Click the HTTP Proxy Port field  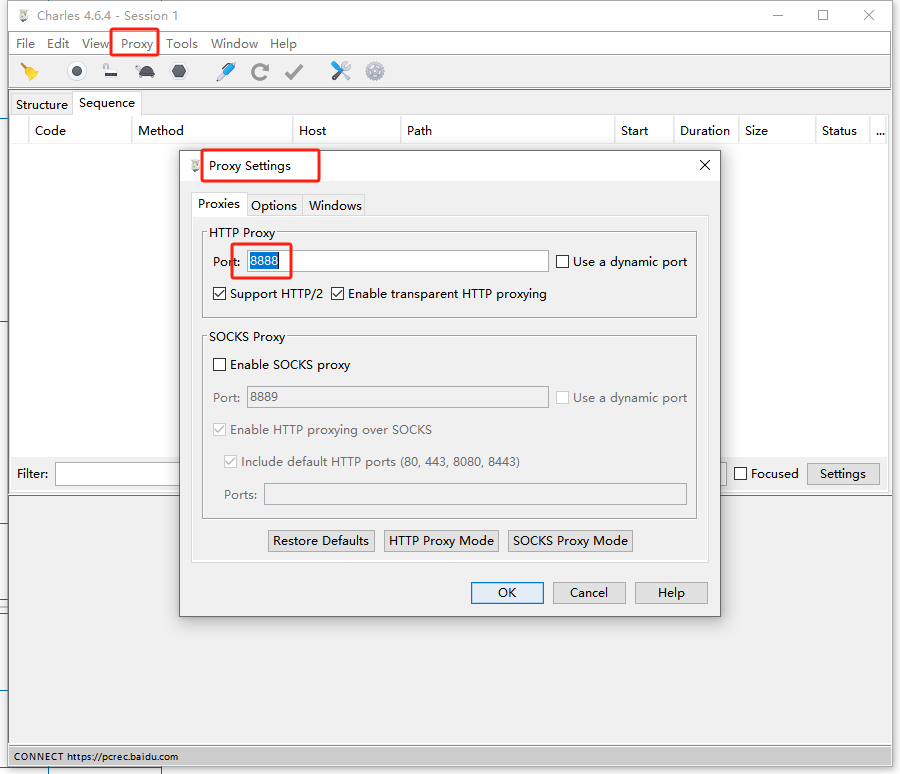[398, 261]
